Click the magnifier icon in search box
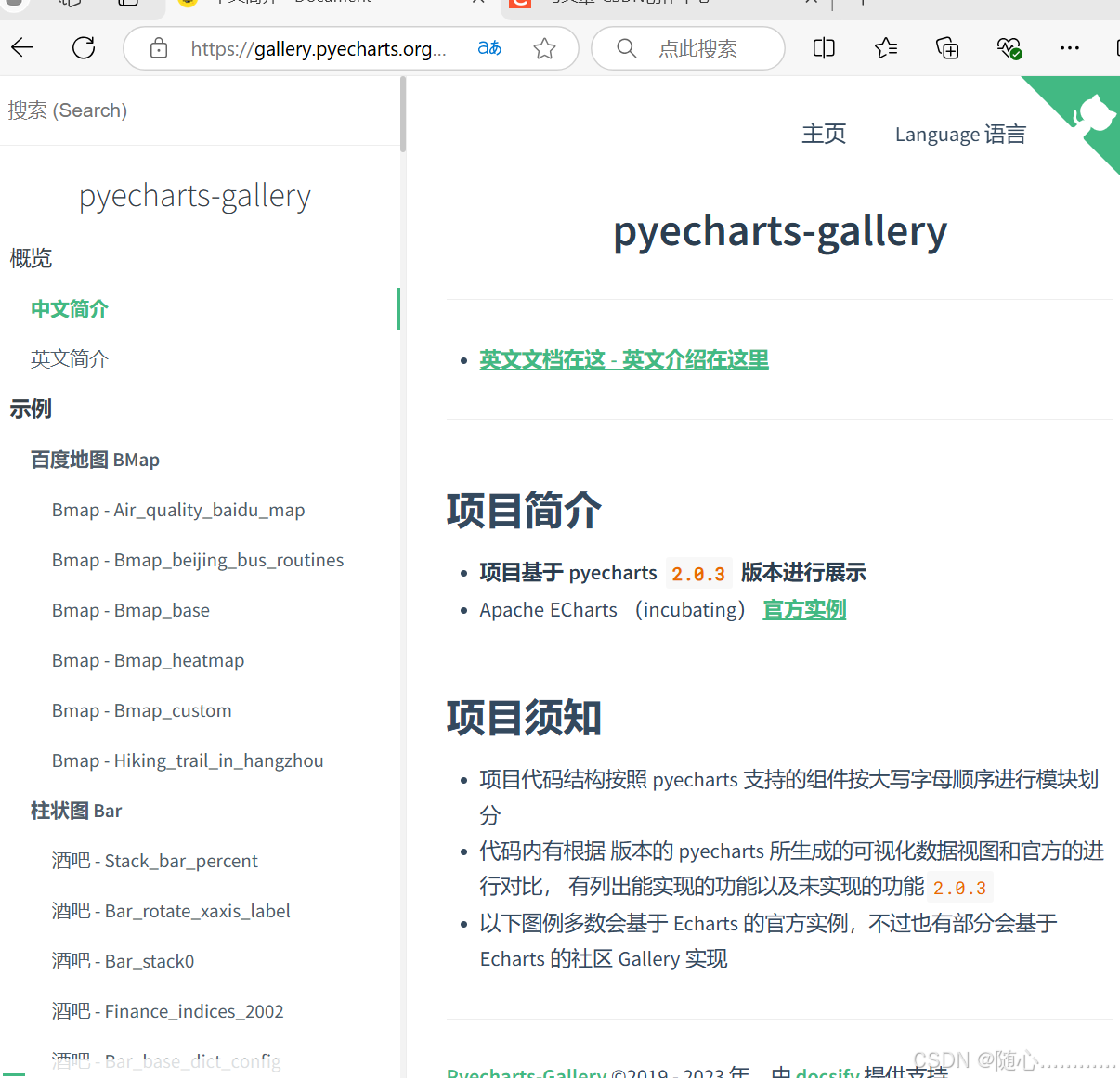The height and width of the screenshot is (1078, 1120). point(627,48)
